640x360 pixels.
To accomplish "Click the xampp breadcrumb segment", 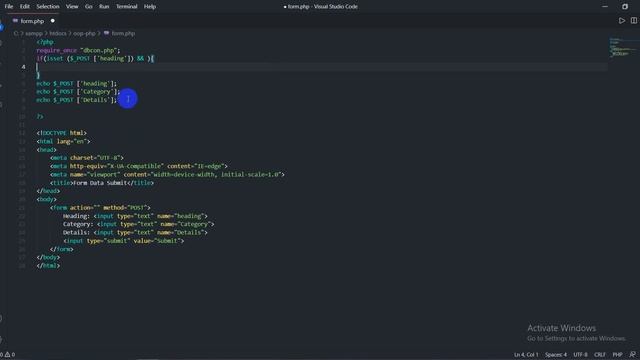I will pyautogui.click(x=34, y=33).
